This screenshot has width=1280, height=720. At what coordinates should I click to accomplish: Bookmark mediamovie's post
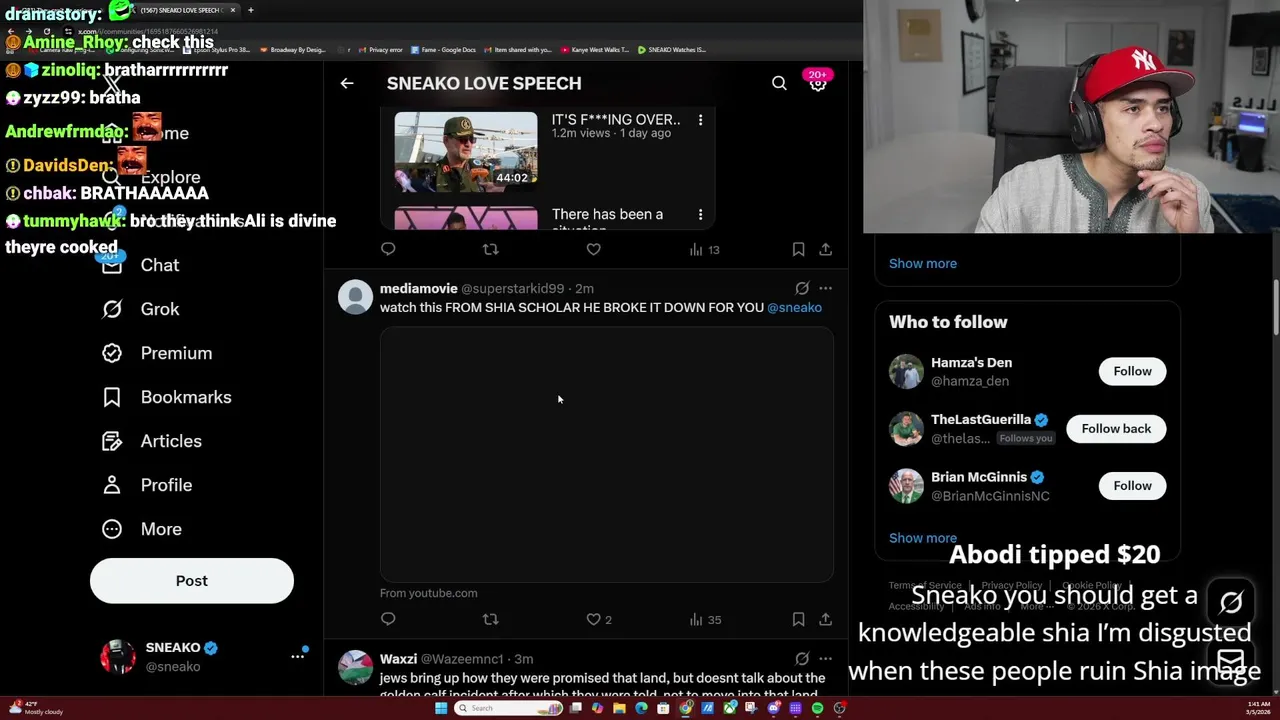(x=798, y=619)
